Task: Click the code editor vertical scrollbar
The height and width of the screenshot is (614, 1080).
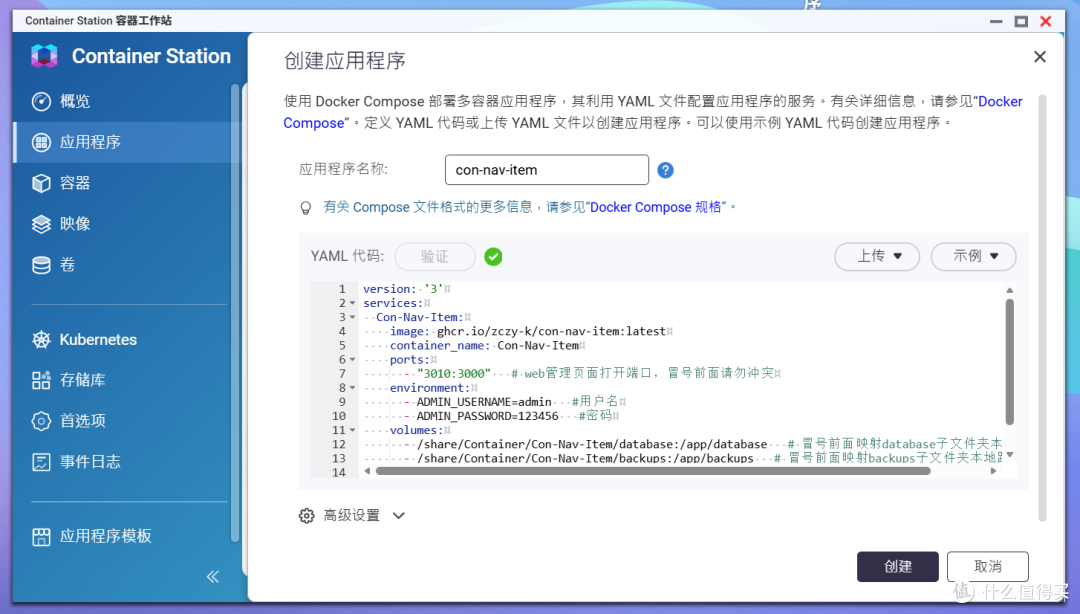Action: click(1010, 362)
